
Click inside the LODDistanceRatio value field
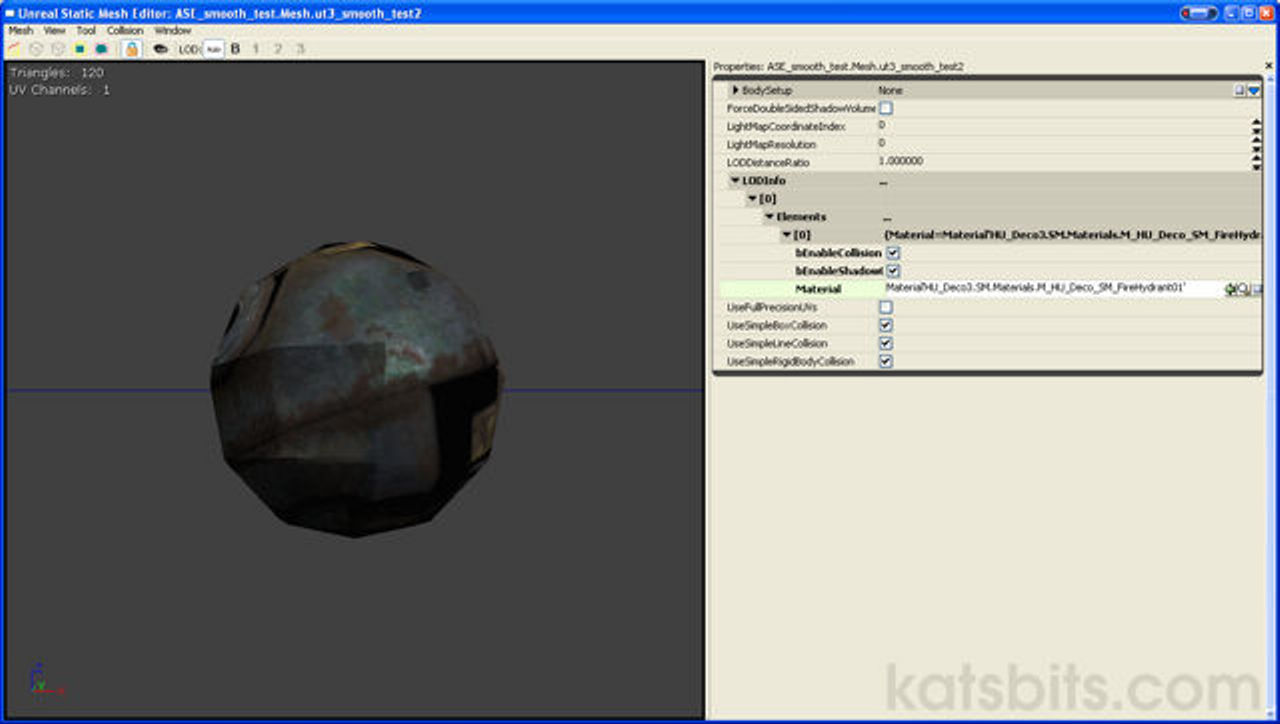[x=950, y=162]
